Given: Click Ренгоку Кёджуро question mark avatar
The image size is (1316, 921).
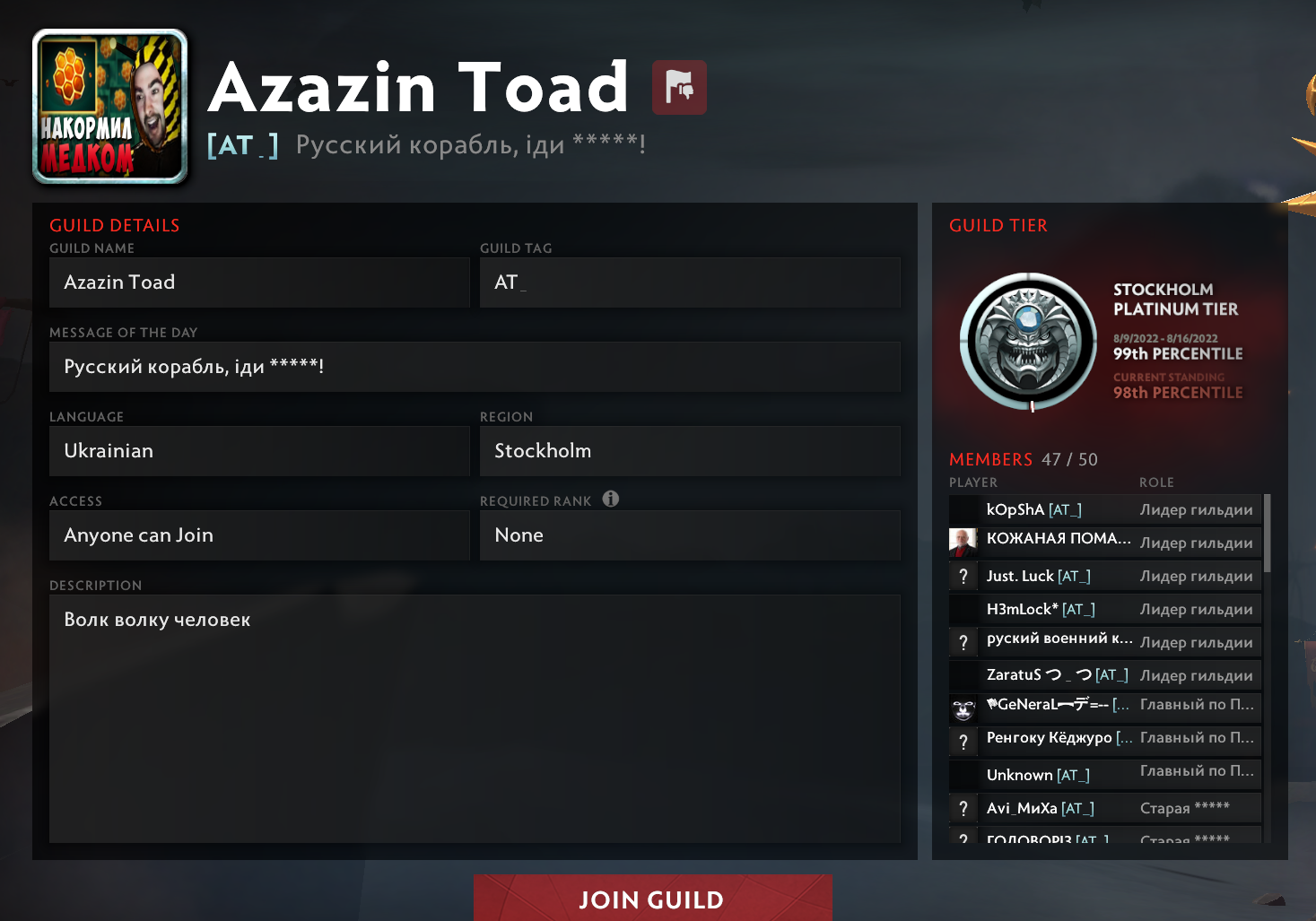Looking at the screenshot, I should coord(963,742).
